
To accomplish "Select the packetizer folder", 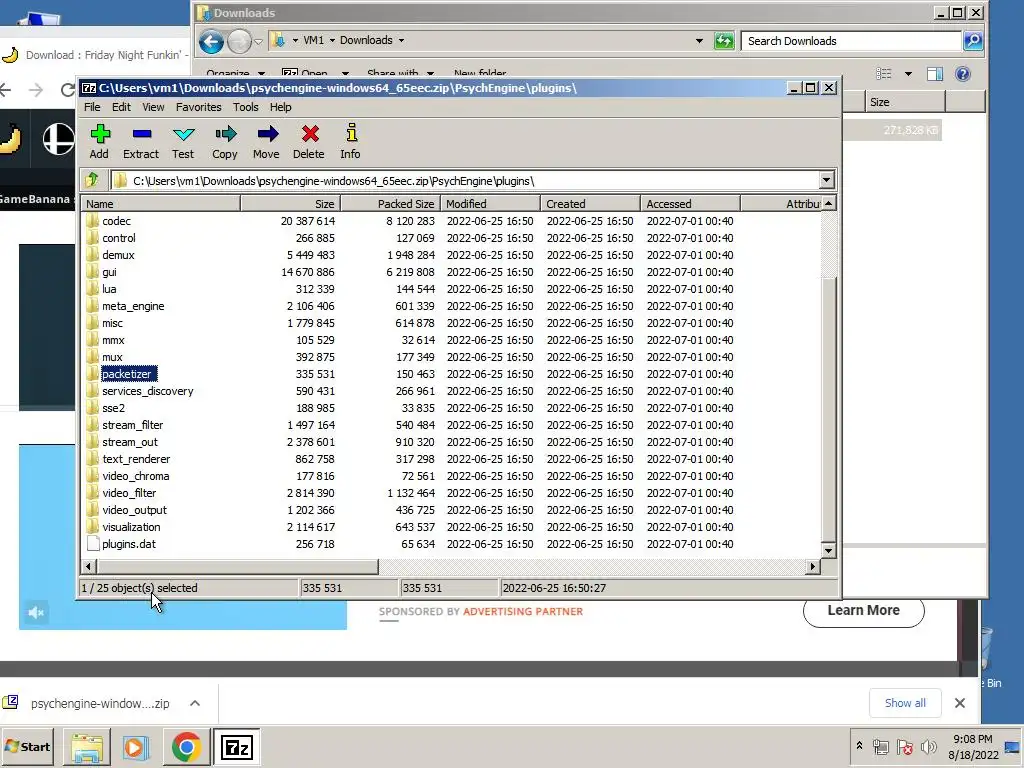I will pos(127,374).
